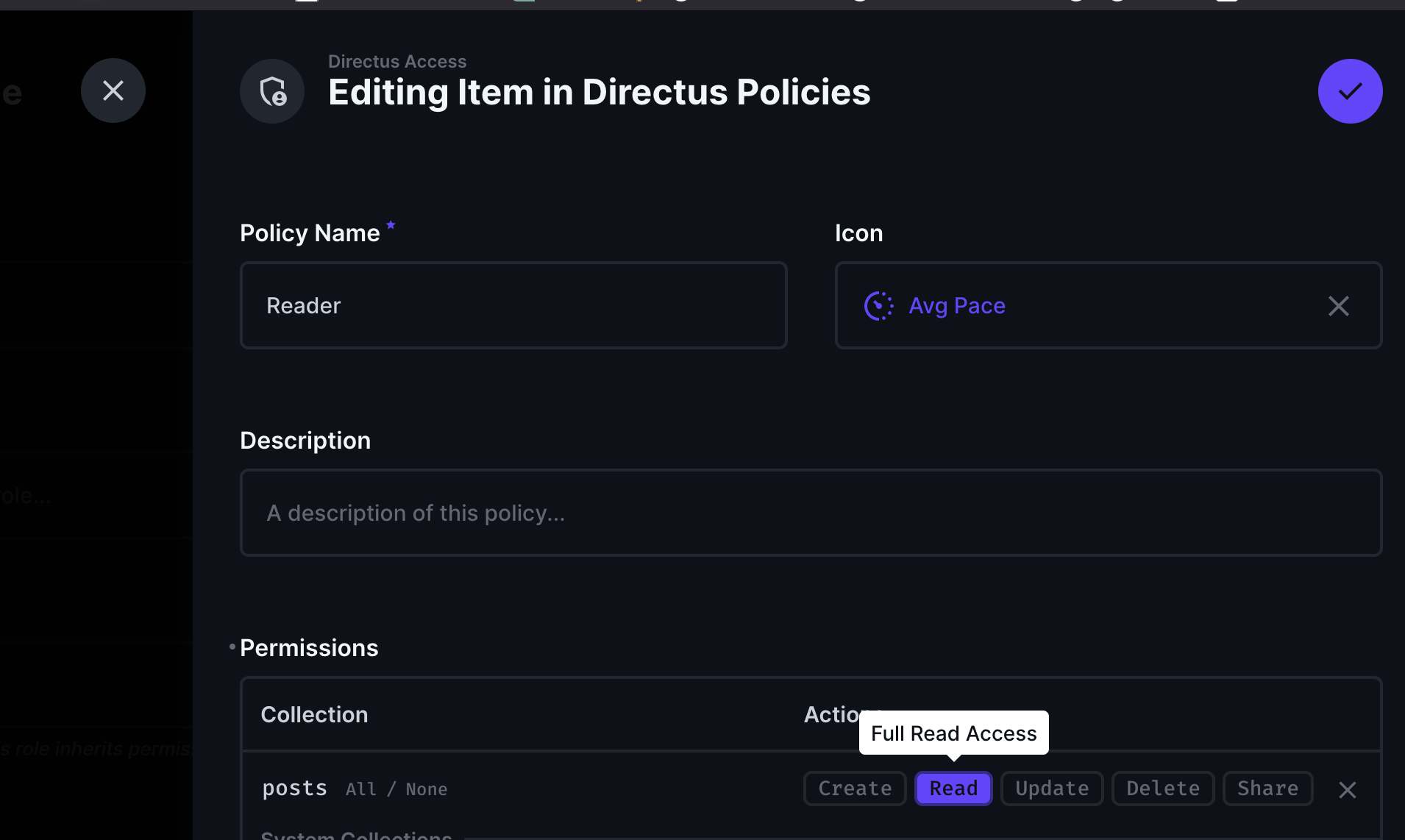Set All permissions for posts
1405x840 pixels.
(361, 789)
